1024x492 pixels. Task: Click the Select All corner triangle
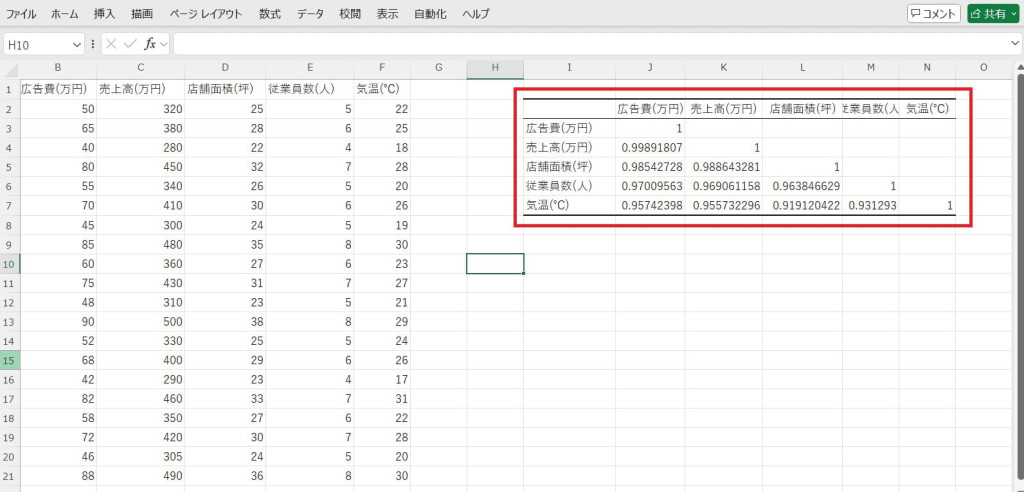tap(10, 68)
